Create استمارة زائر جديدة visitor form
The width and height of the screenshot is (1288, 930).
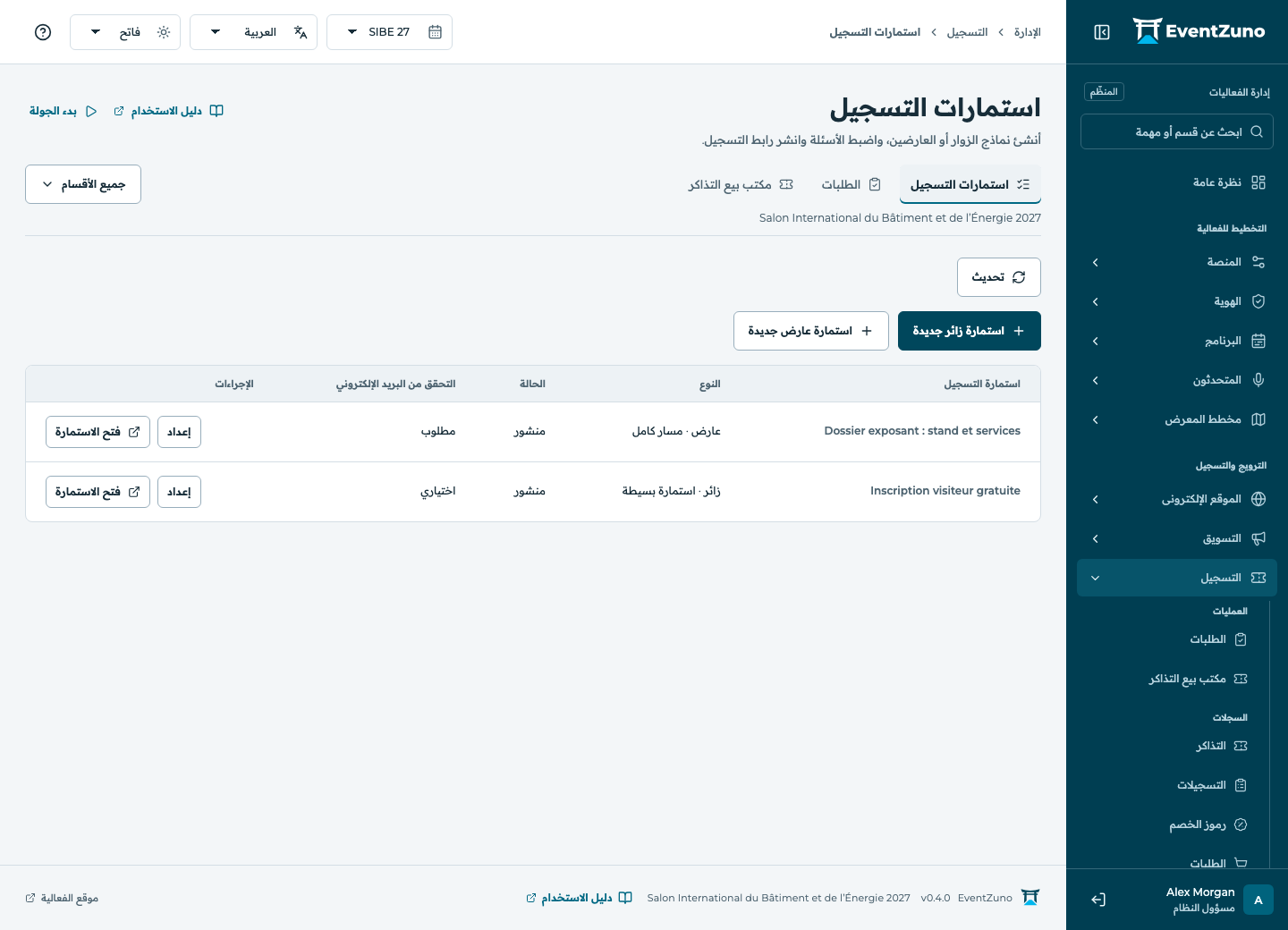click(970, 331)
